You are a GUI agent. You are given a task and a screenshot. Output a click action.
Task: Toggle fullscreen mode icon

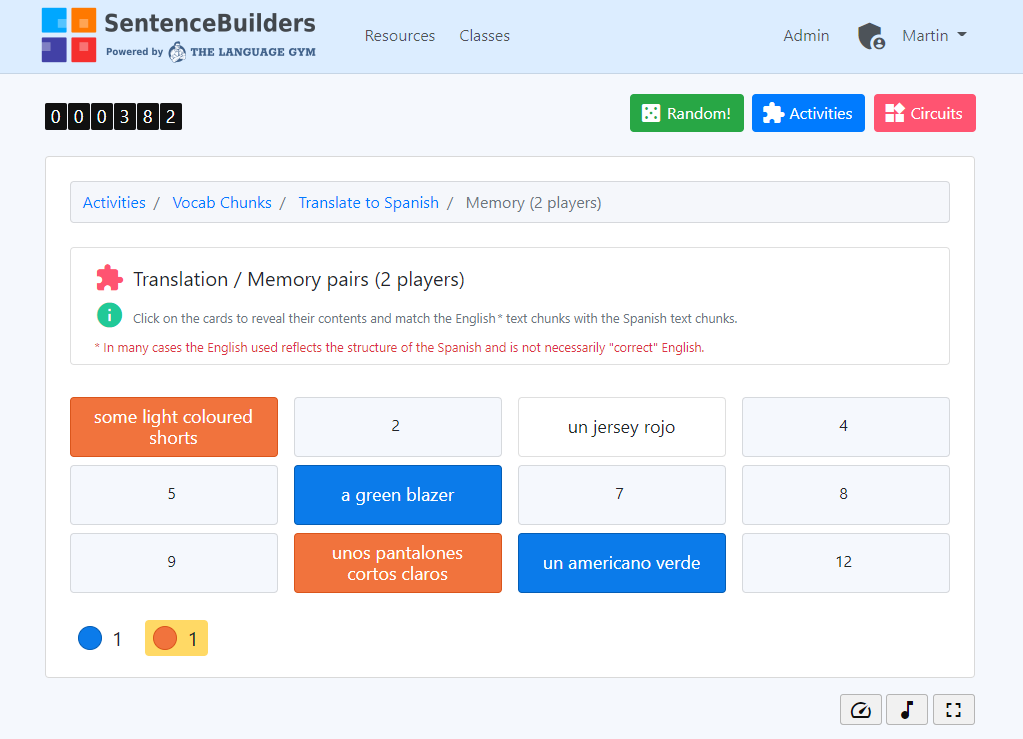(x=953, y=710)
